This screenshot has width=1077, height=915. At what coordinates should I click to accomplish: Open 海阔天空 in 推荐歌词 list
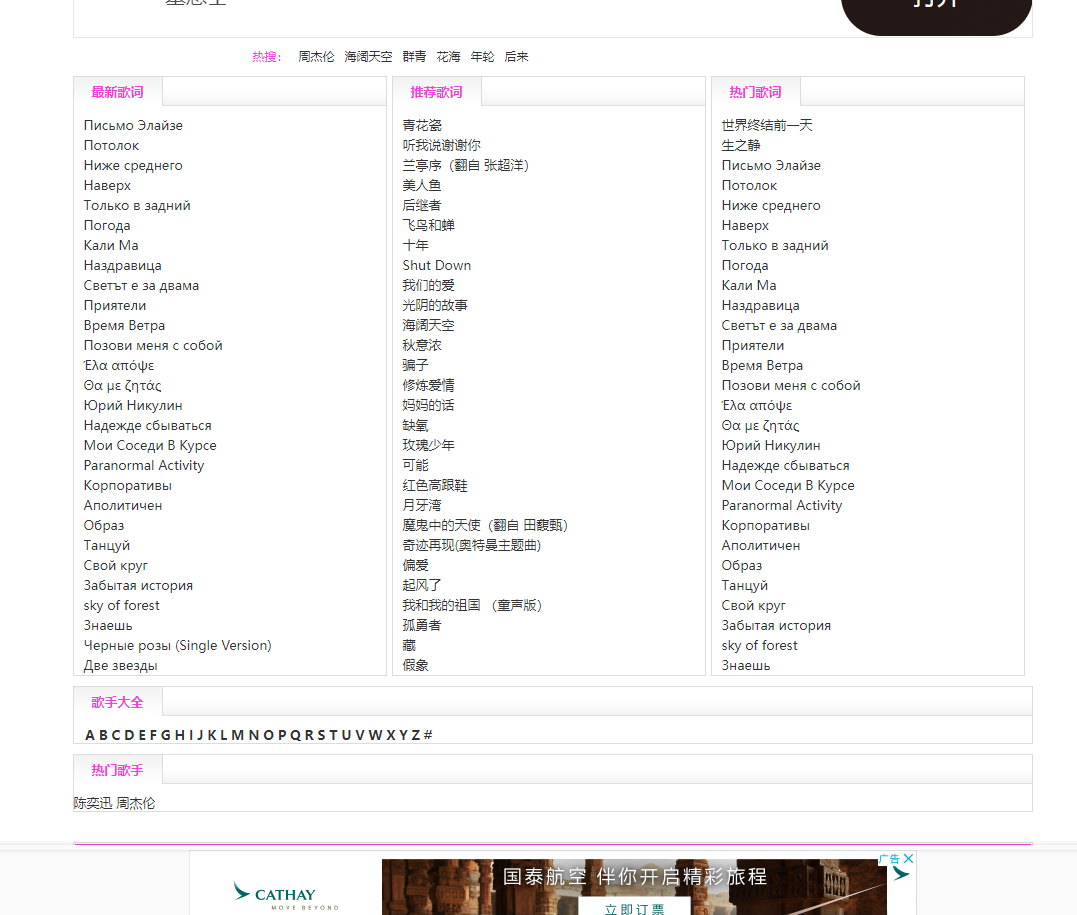point(429,325)
